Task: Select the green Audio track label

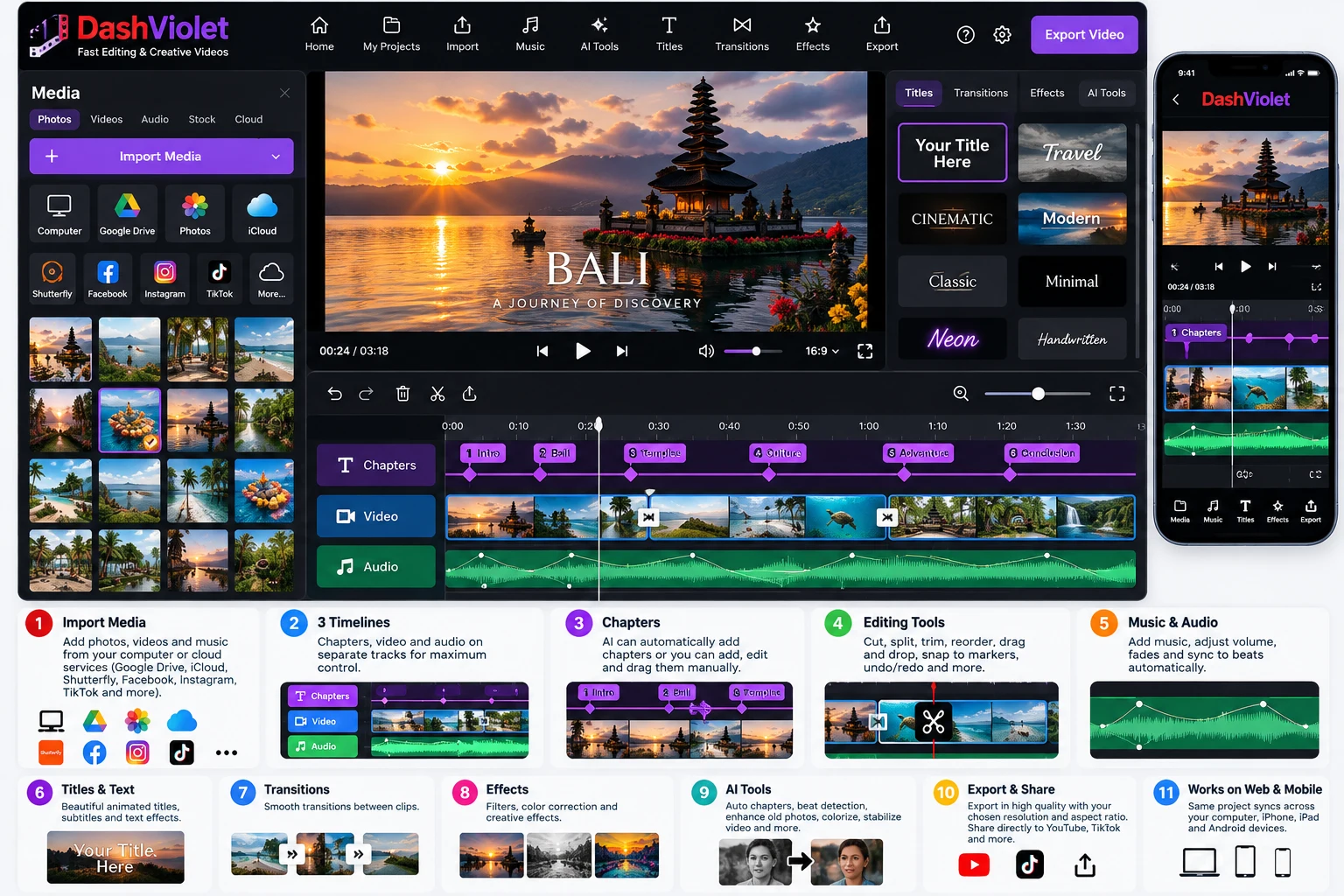Action: point(376,567)
